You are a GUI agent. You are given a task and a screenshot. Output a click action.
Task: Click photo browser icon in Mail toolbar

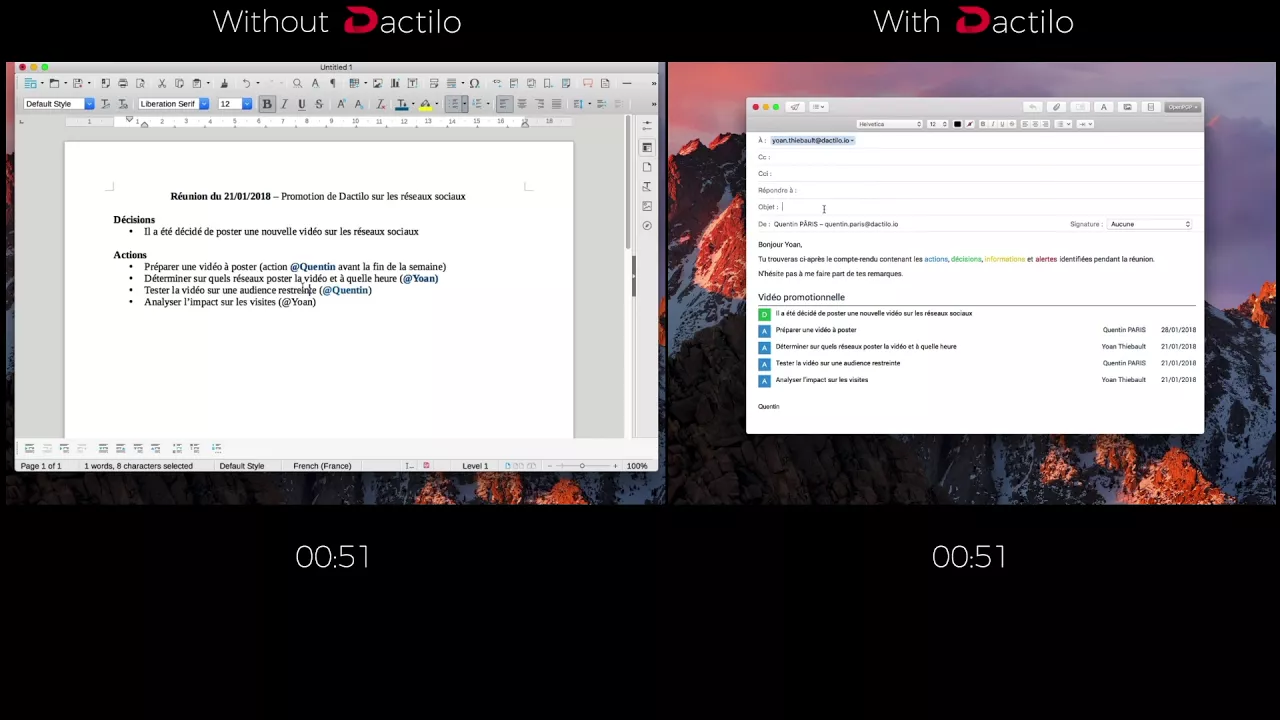(1127, 107)
